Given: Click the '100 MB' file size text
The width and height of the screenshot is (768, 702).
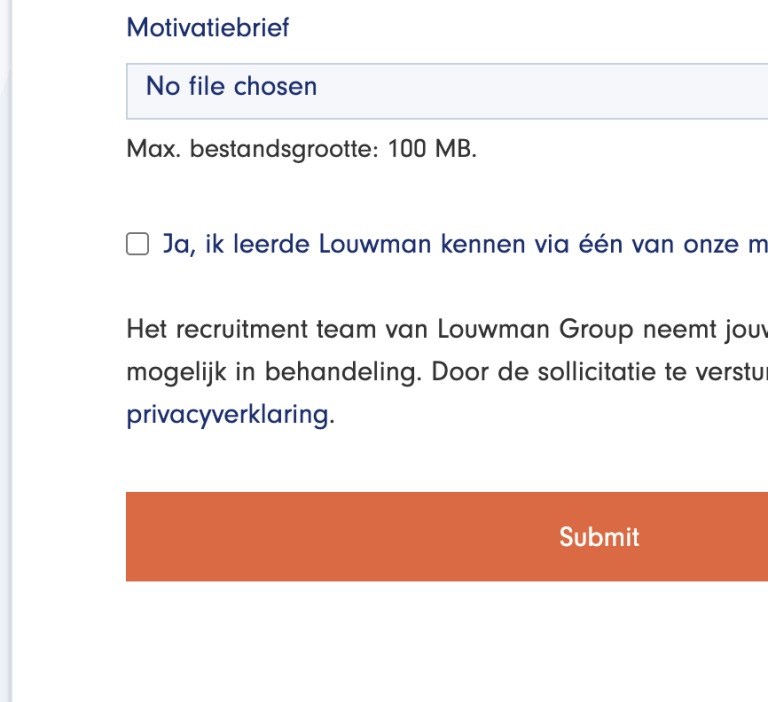Looking at the screenshot, I should coord(430,148).
